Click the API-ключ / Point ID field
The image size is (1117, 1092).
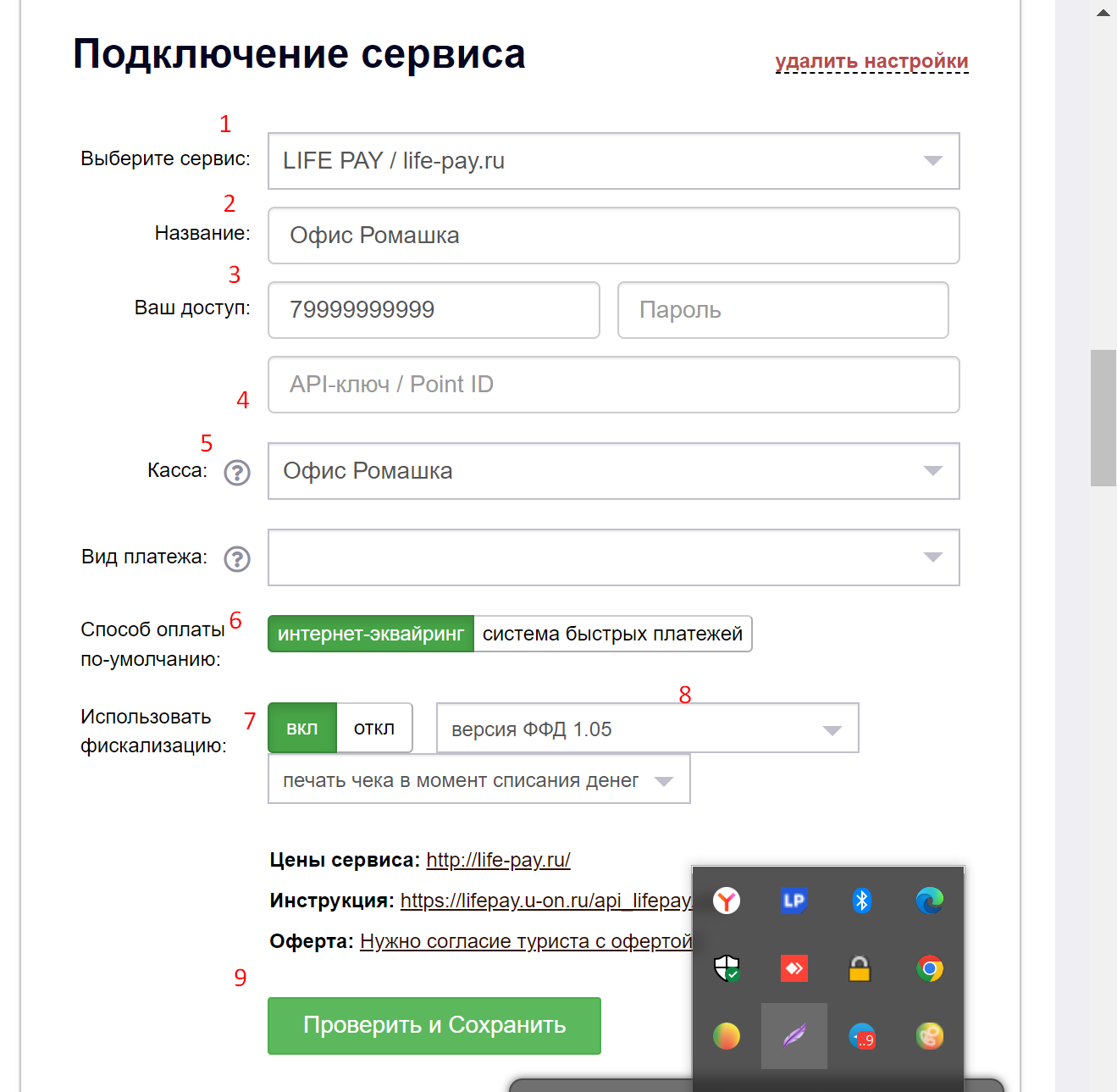614,385
